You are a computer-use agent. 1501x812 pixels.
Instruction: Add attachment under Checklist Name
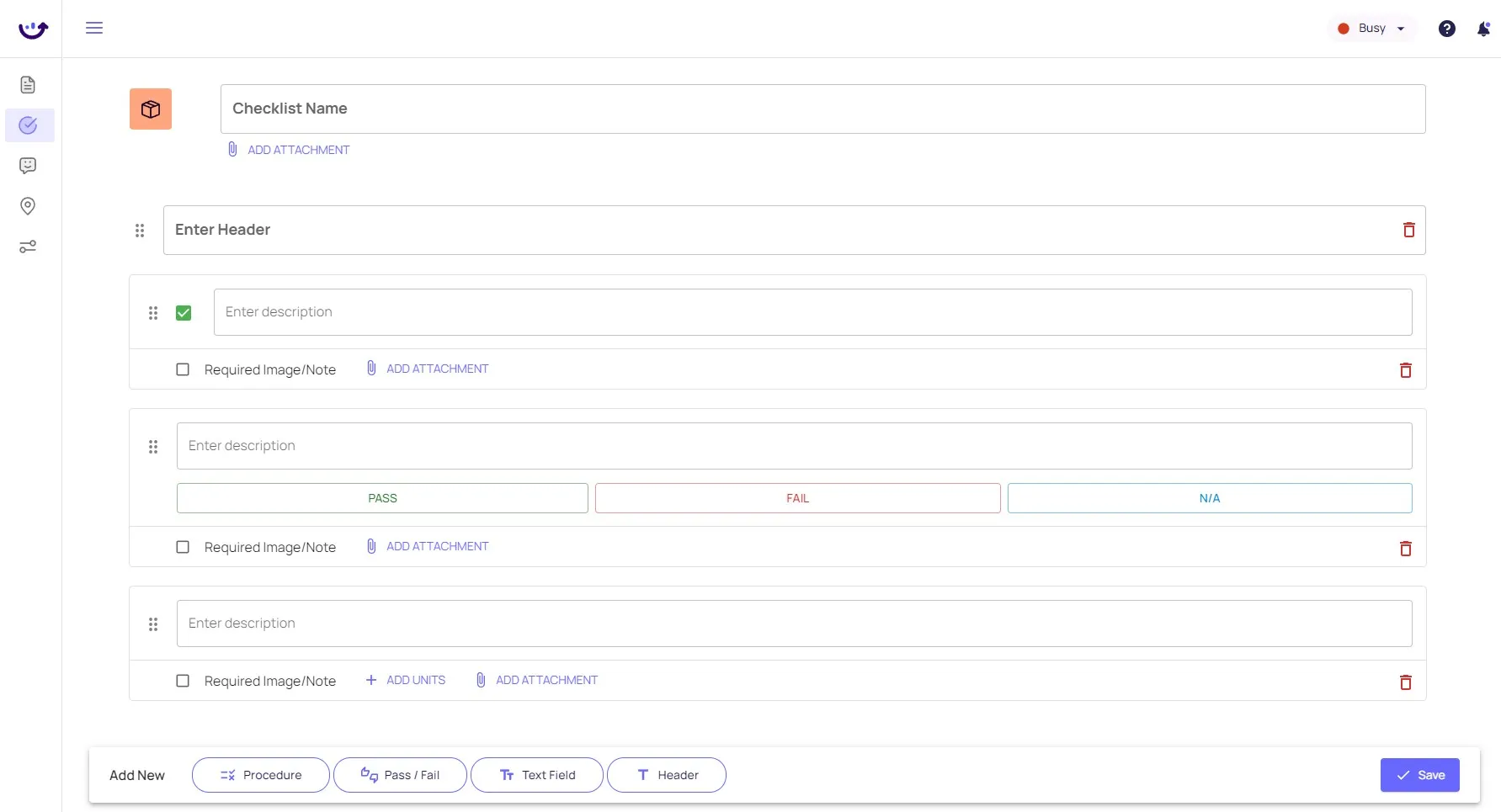click(289, 150)
